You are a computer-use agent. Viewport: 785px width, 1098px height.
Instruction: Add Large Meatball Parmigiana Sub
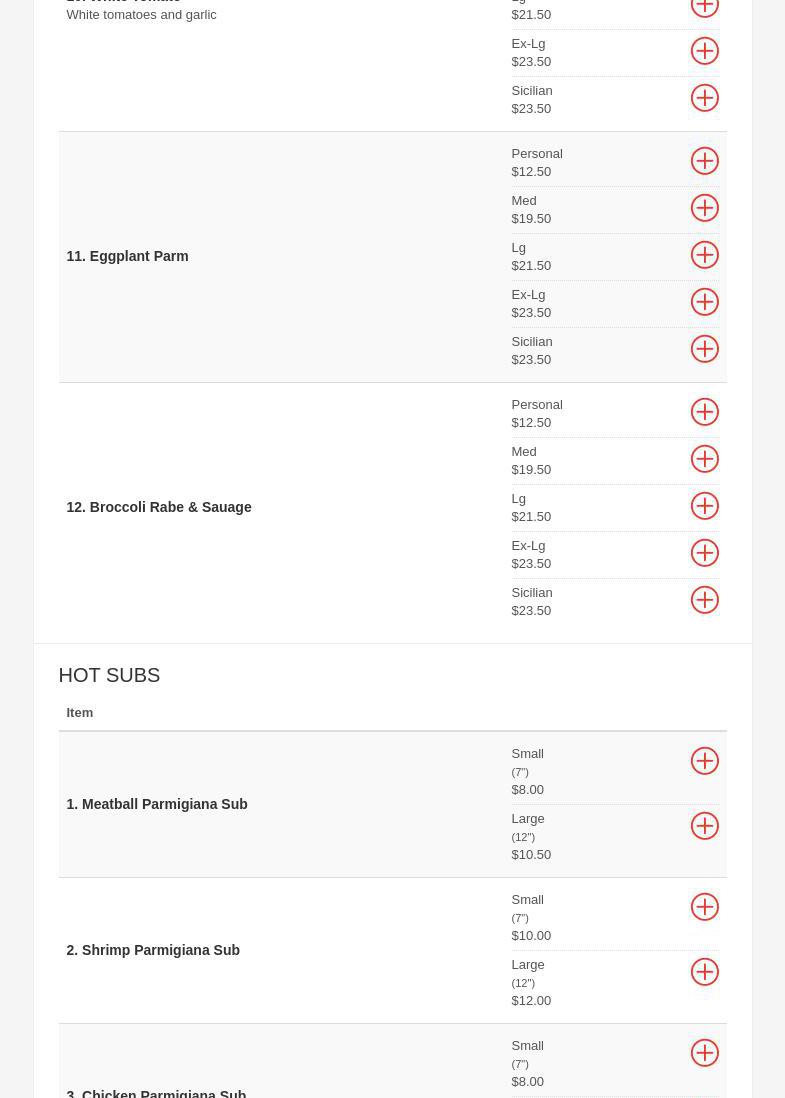(704, 826)
